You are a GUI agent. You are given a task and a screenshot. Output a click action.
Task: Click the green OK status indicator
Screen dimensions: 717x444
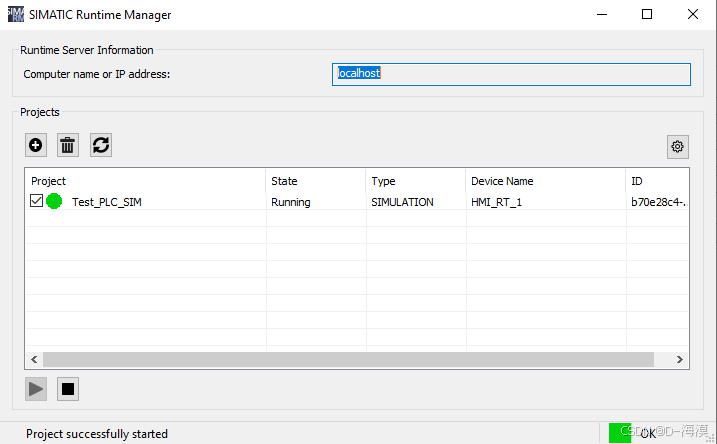point(620,433)
